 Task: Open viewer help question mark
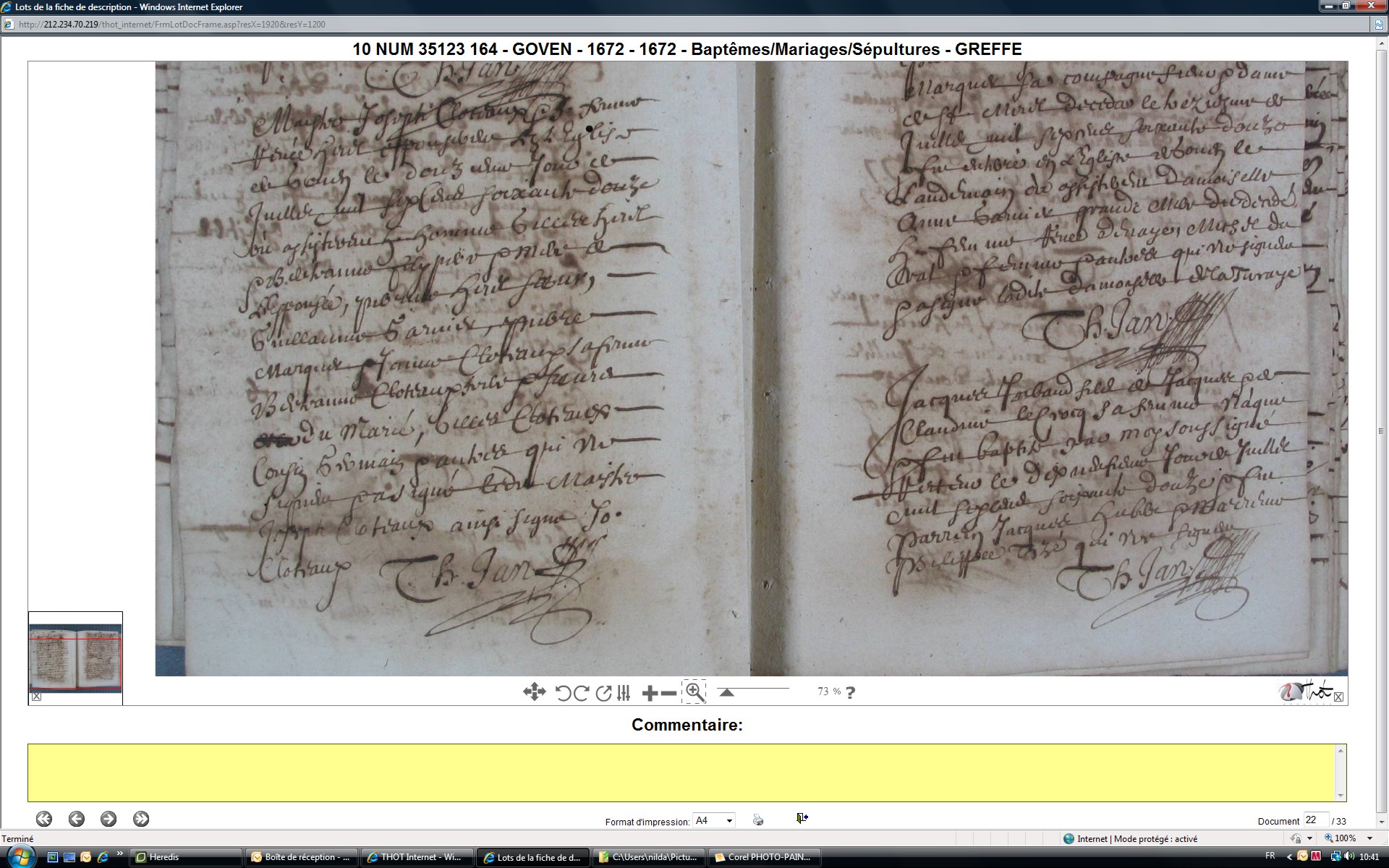click(x=850, y=692)
